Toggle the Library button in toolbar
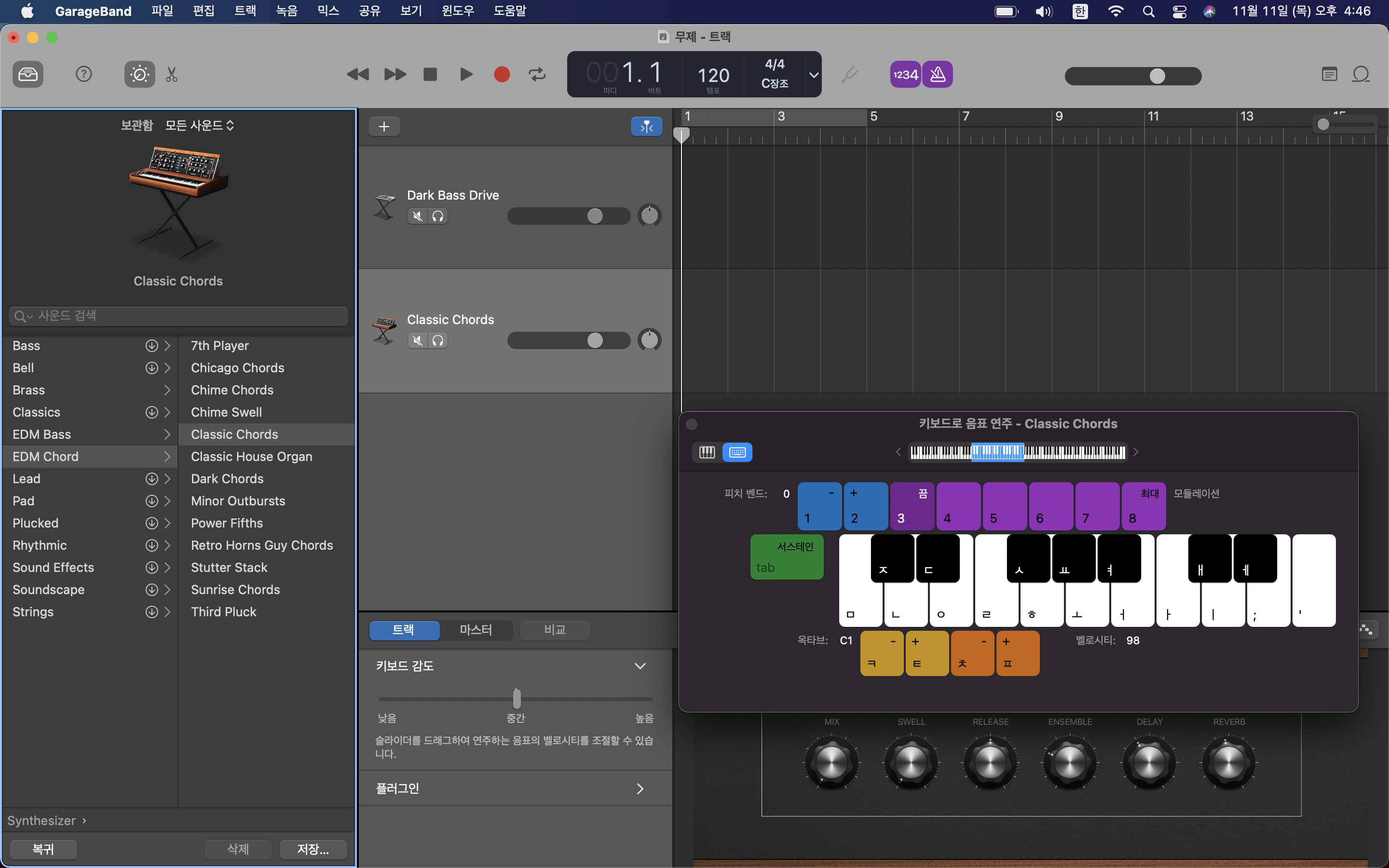The height and width of the screenshot is (868, 1389). click(27, 75)
